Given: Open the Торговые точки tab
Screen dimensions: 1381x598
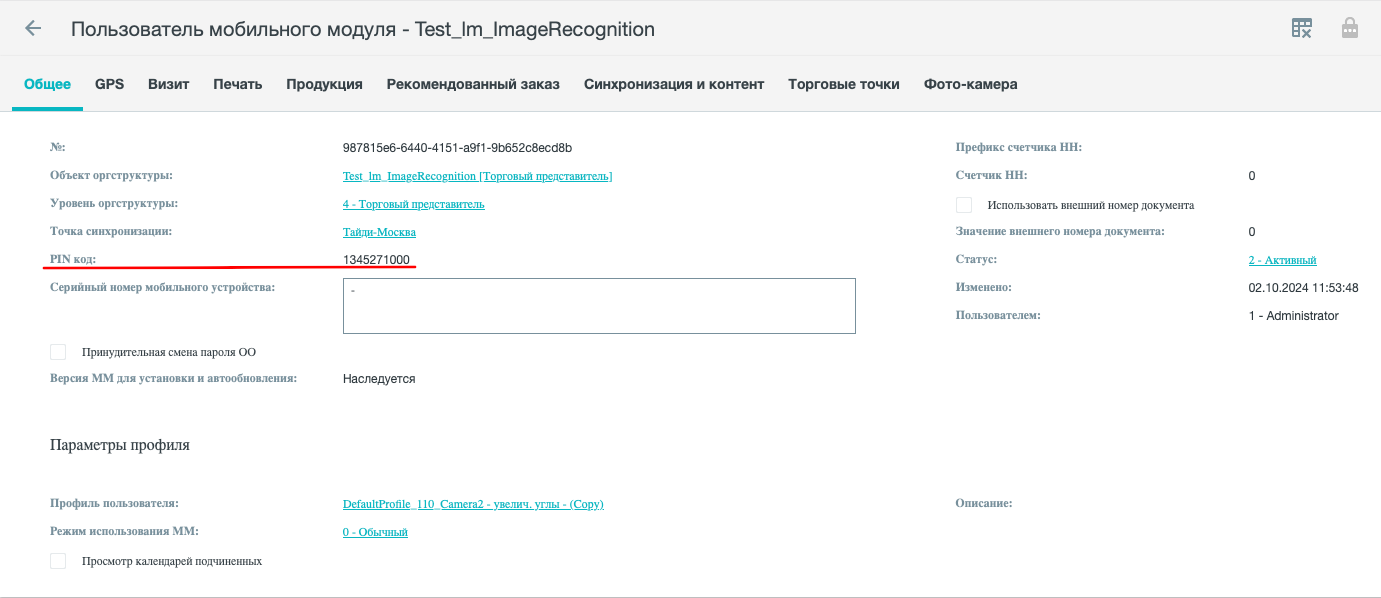Looking at the screenshot, I should (844, 84).
